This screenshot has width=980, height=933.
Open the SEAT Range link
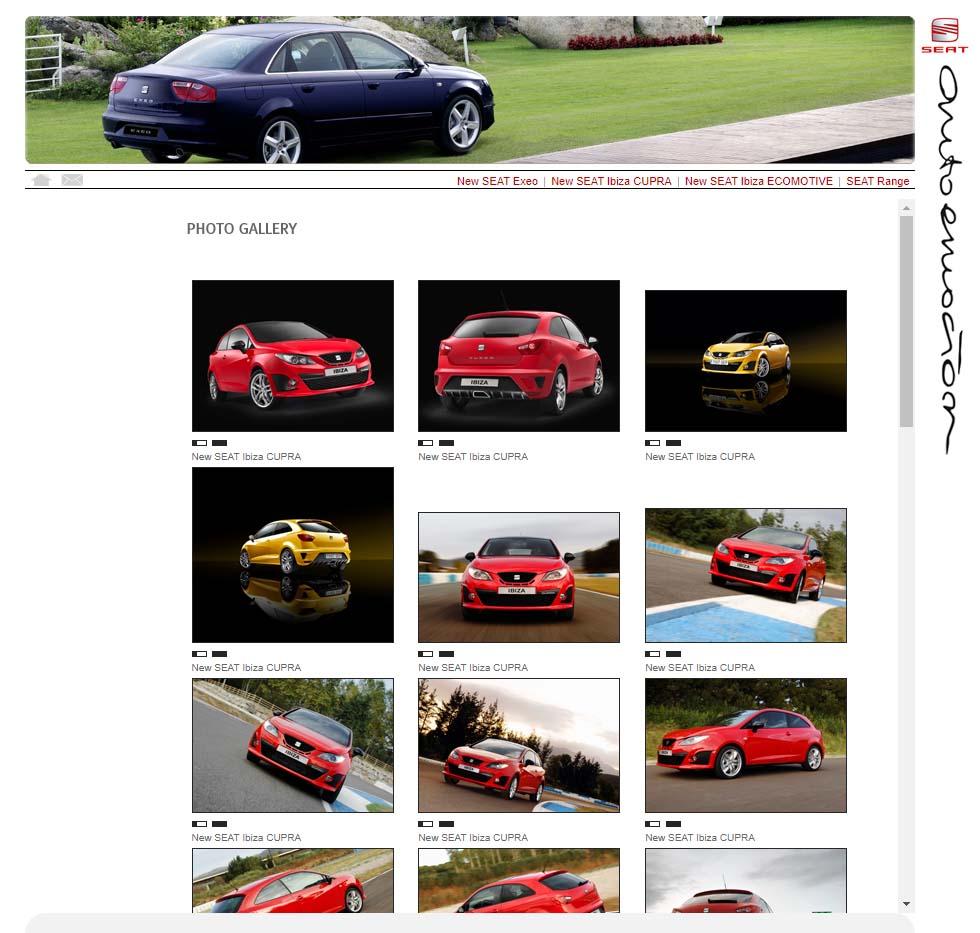pos(878,181)
